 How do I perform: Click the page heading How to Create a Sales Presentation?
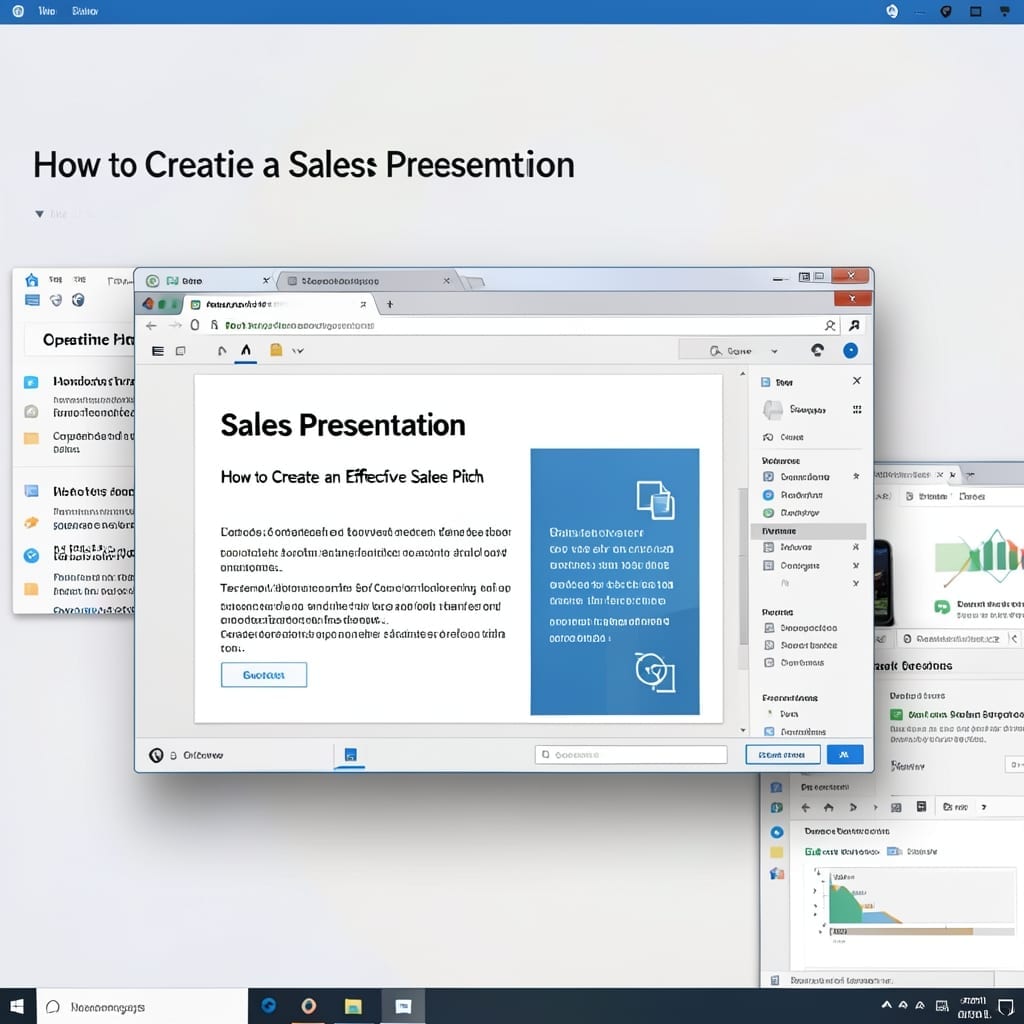pos(304,165)
